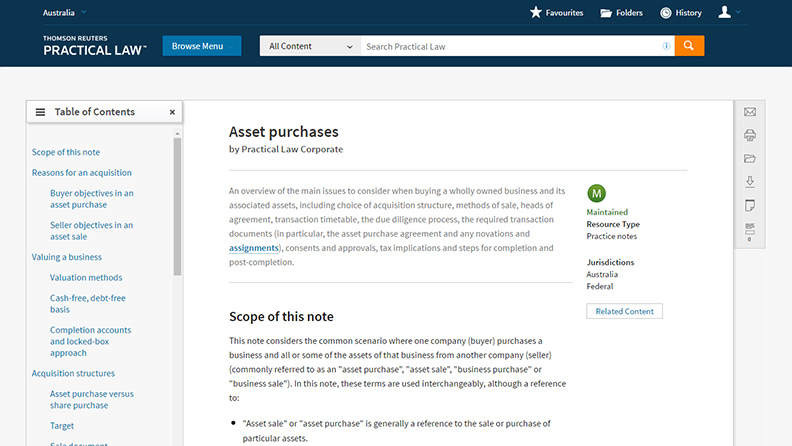This screenshot has width=792, height=446.
Task: Toggle the Table of Contents hamburger icon
Action: tap(40, 112)
